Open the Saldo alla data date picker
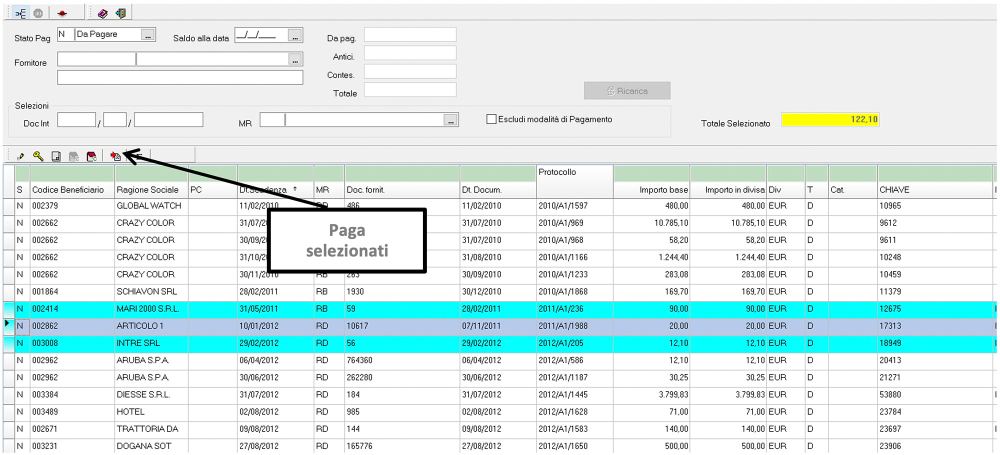1000x455 pixels. [x=295, y=35]
